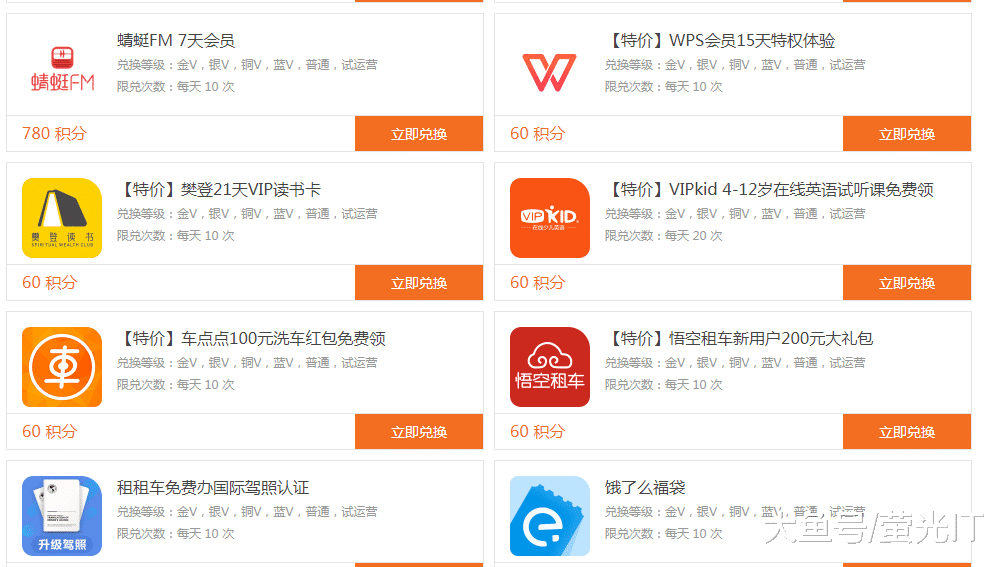Click the 60 积分 price under VIPkid

pos(537,283)
